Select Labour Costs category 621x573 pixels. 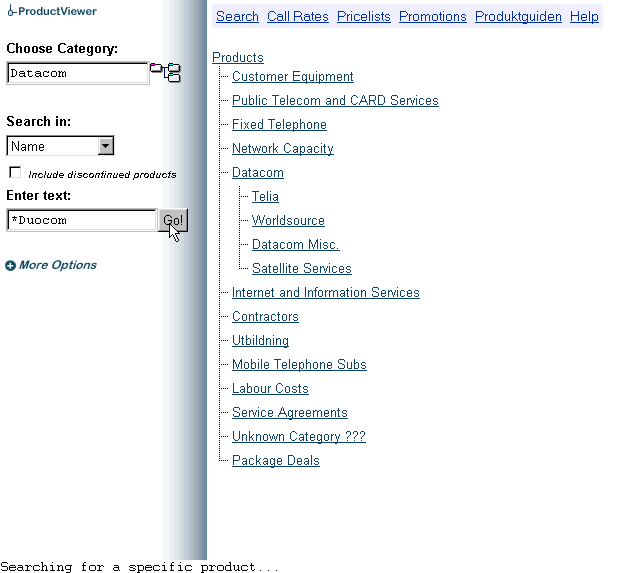(270, 388)
